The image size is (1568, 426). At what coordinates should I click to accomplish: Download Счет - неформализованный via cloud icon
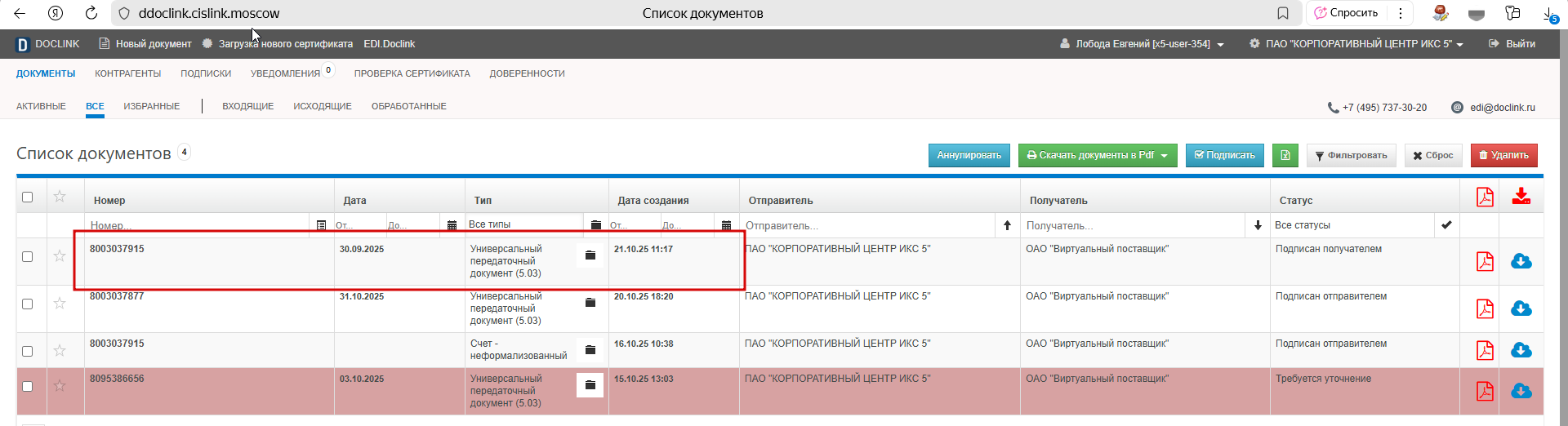(1521, 350)
